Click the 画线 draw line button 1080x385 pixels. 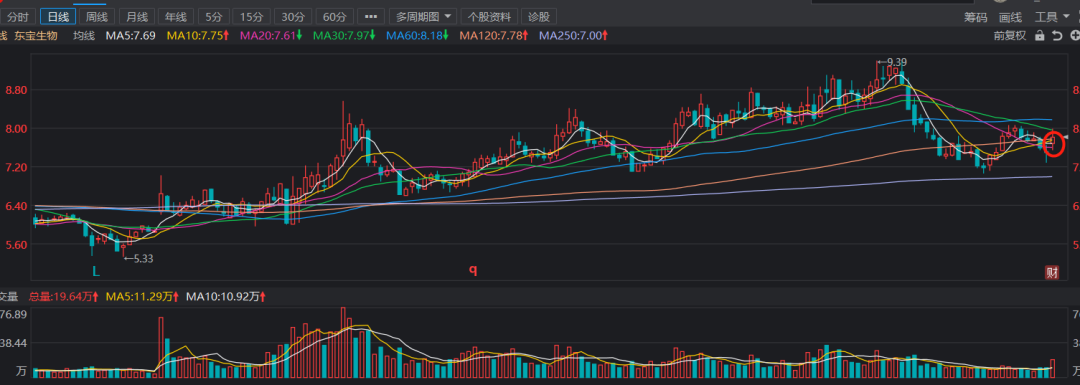(1010, 17)
